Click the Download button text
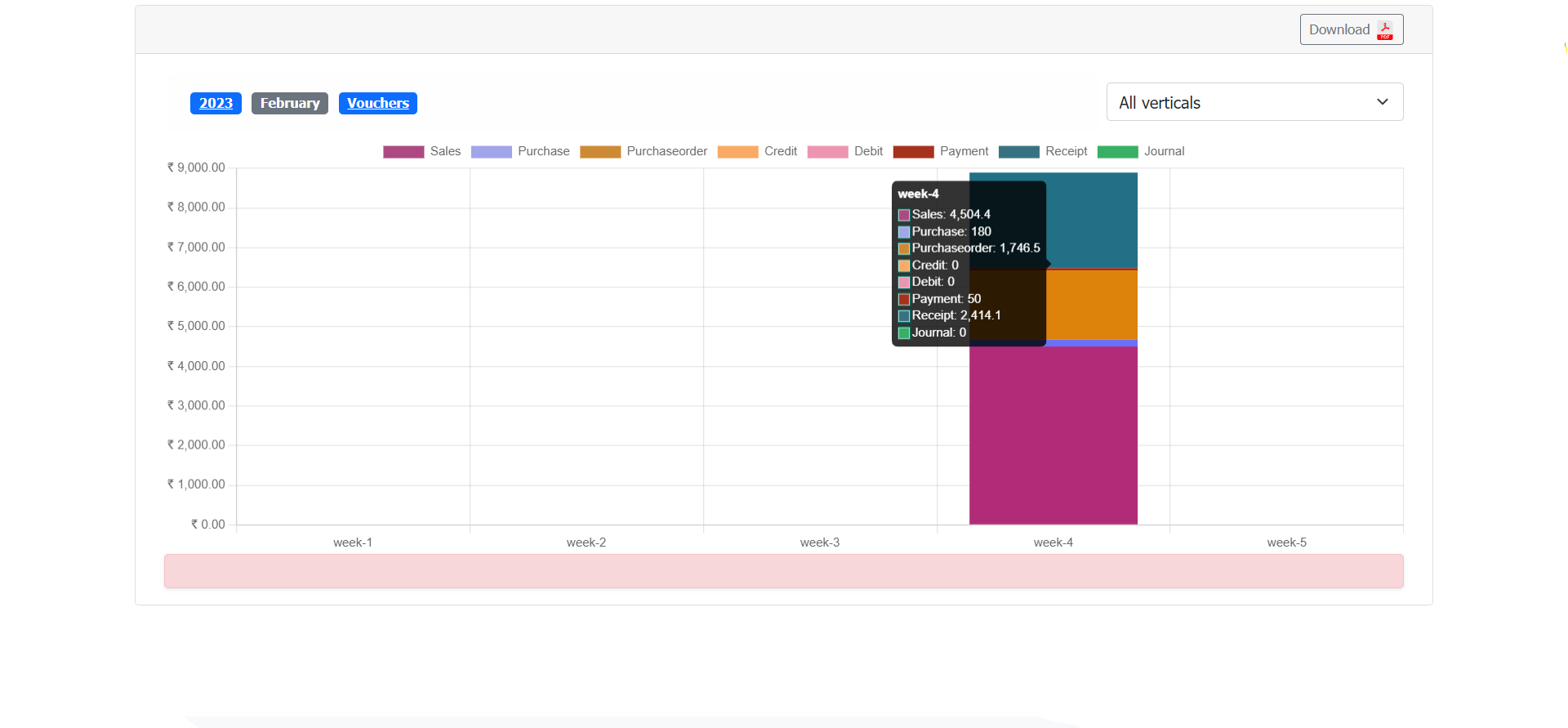The image size is (1568, 728). [1339, 30]
